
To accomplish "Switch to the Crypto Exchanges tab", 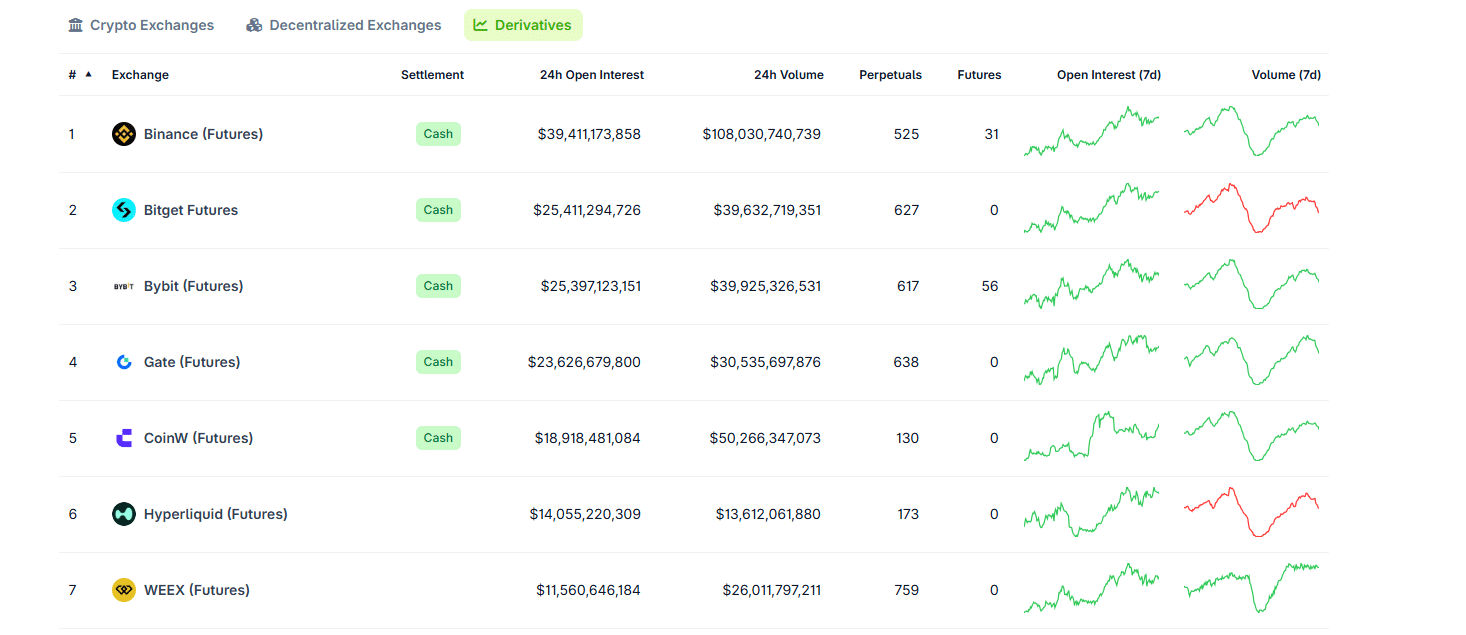I will coord(141,25).
